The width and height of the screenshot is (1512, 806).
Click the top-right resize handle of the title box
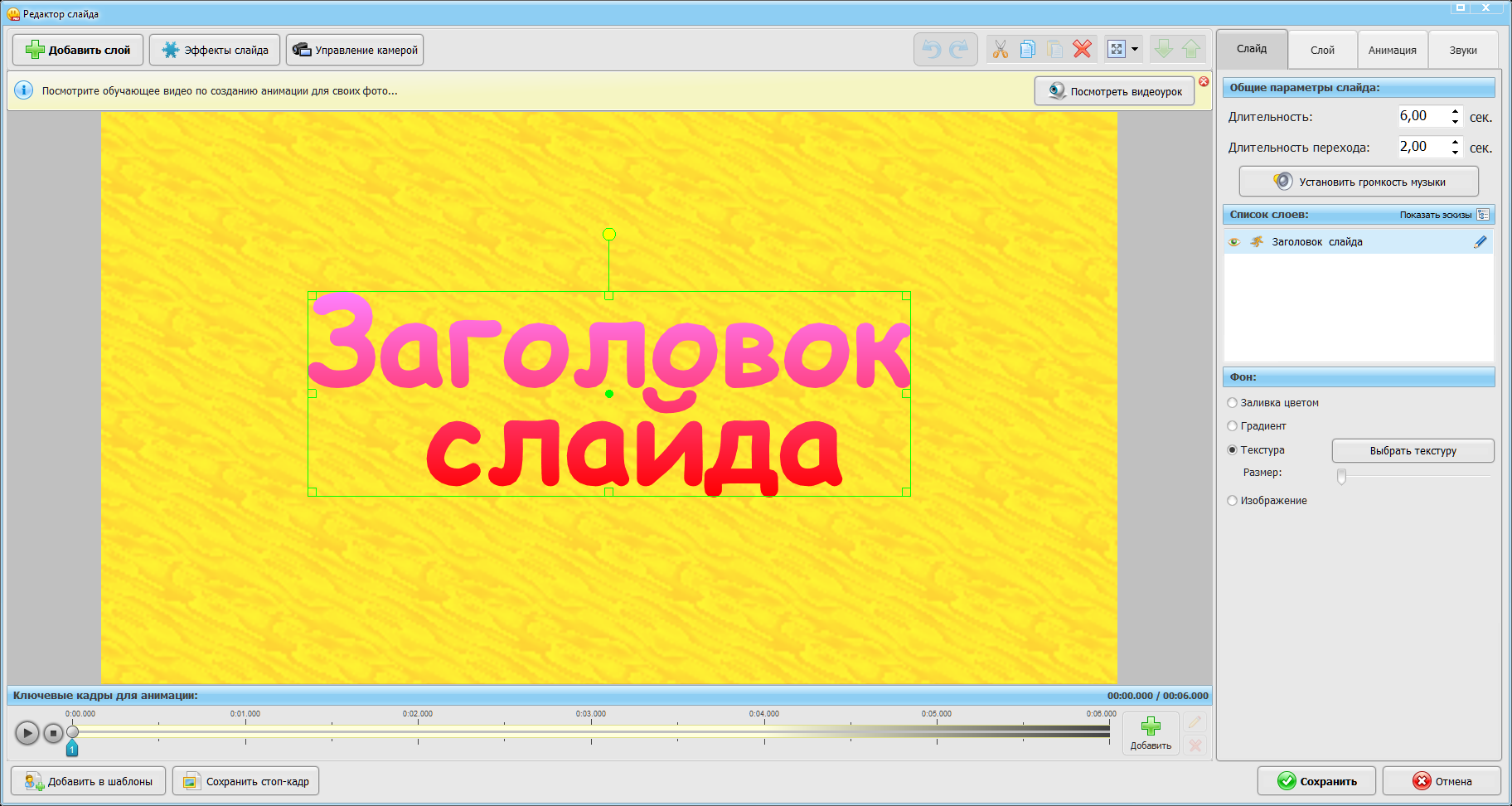907,295
